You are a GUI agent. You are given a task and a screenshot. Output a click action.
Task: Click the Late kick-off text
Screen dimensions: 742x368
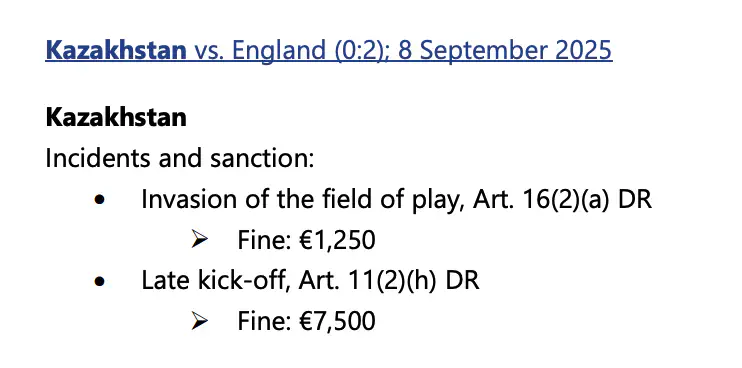216,281
